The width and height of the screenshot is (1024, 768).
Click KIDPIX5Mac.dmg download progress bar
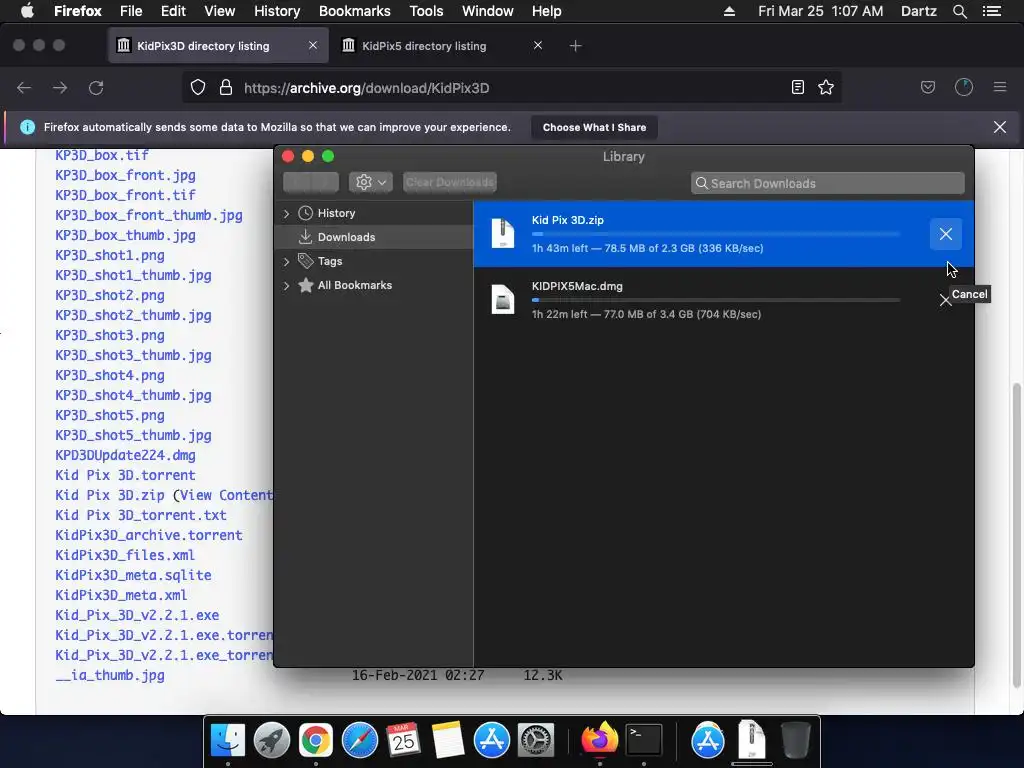716,300
